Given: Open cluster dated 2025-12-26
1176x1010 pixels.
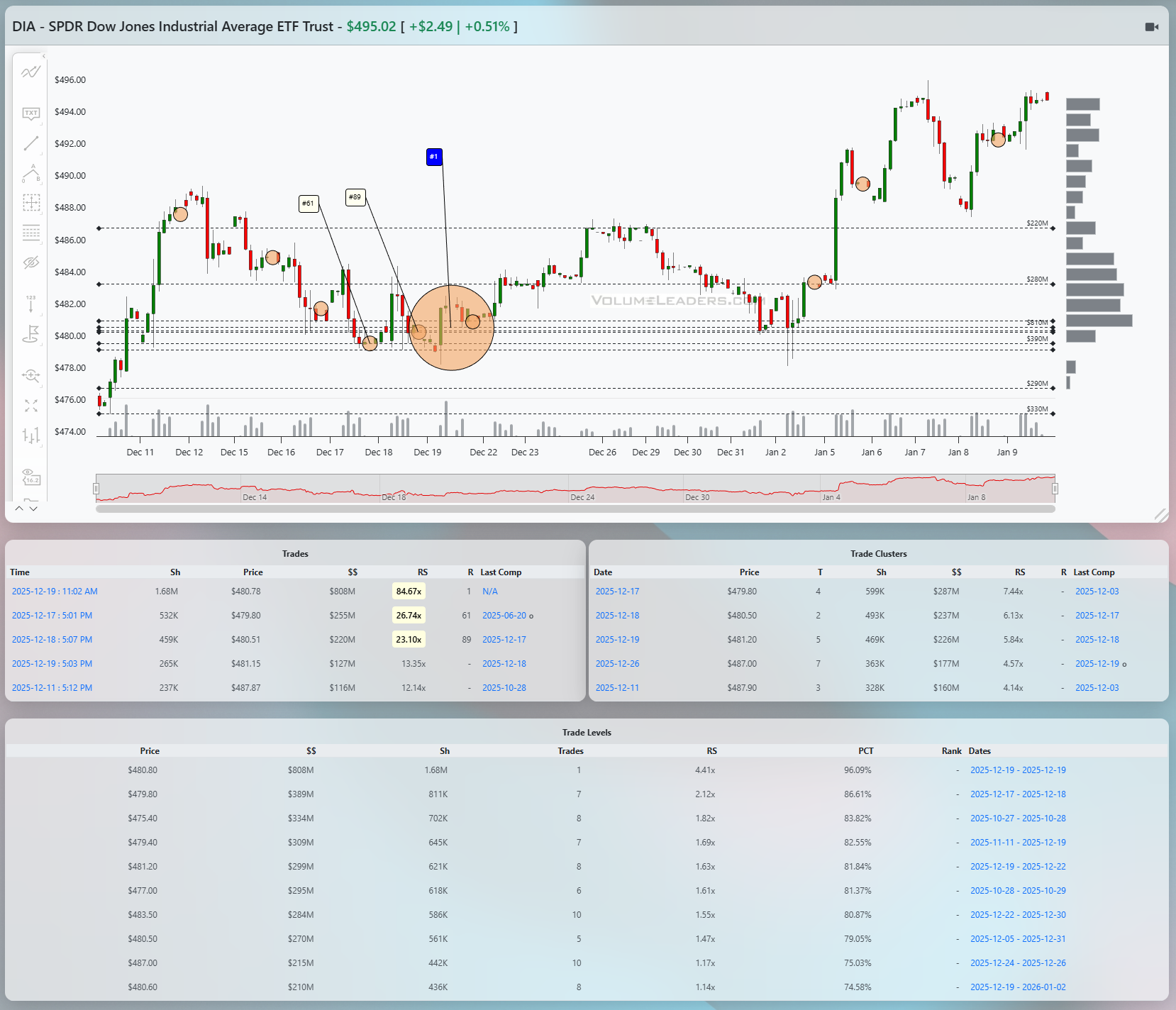Looking at the screenshot, I should [x=617, y=664].
